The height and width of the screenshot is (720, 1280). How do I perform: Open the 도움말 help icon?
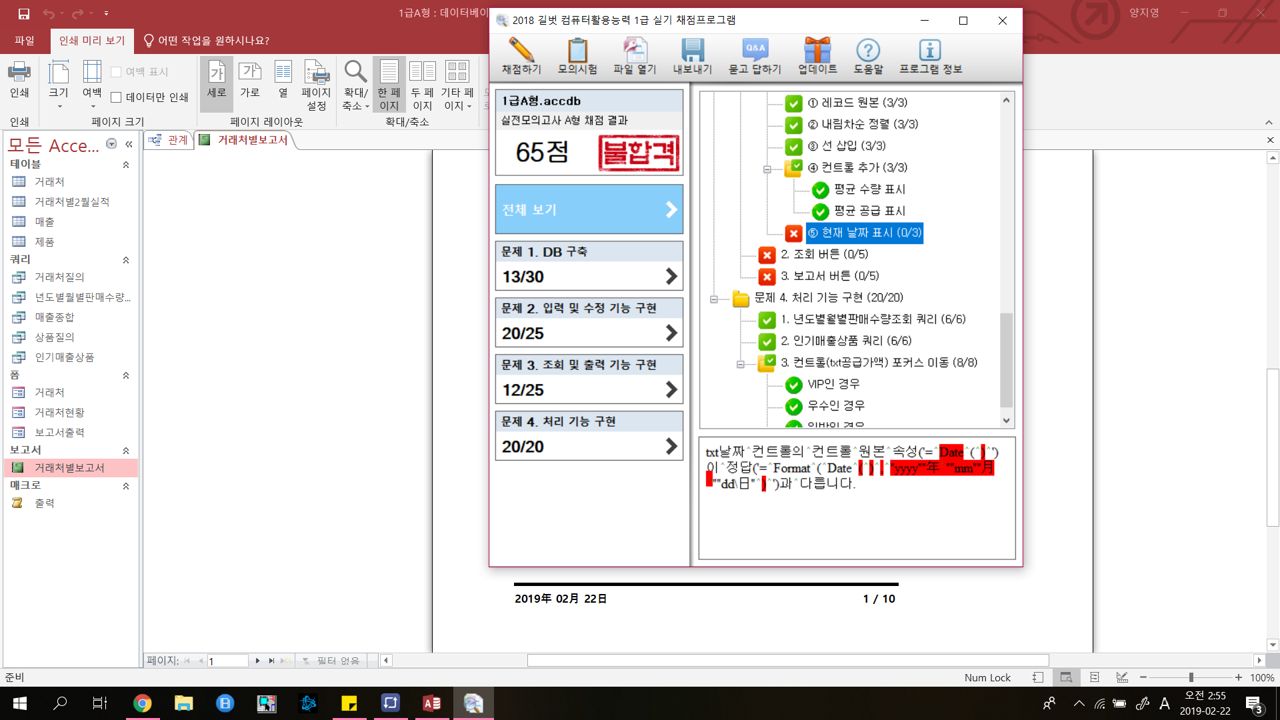pyautogui.click(x=868, y=56)
